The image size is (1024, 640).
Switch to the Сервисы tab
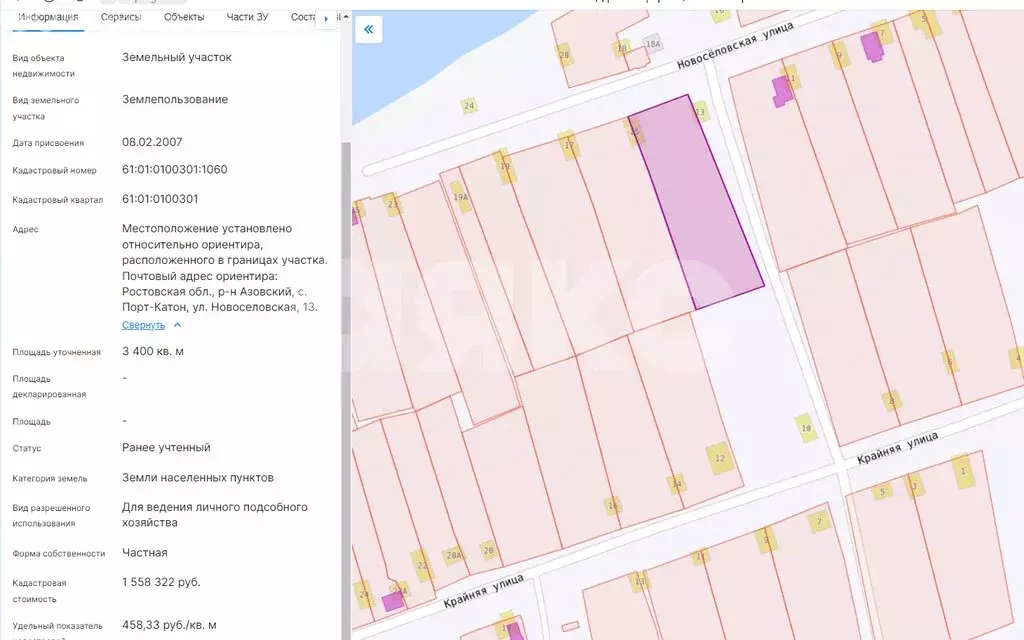click(121, 17)
